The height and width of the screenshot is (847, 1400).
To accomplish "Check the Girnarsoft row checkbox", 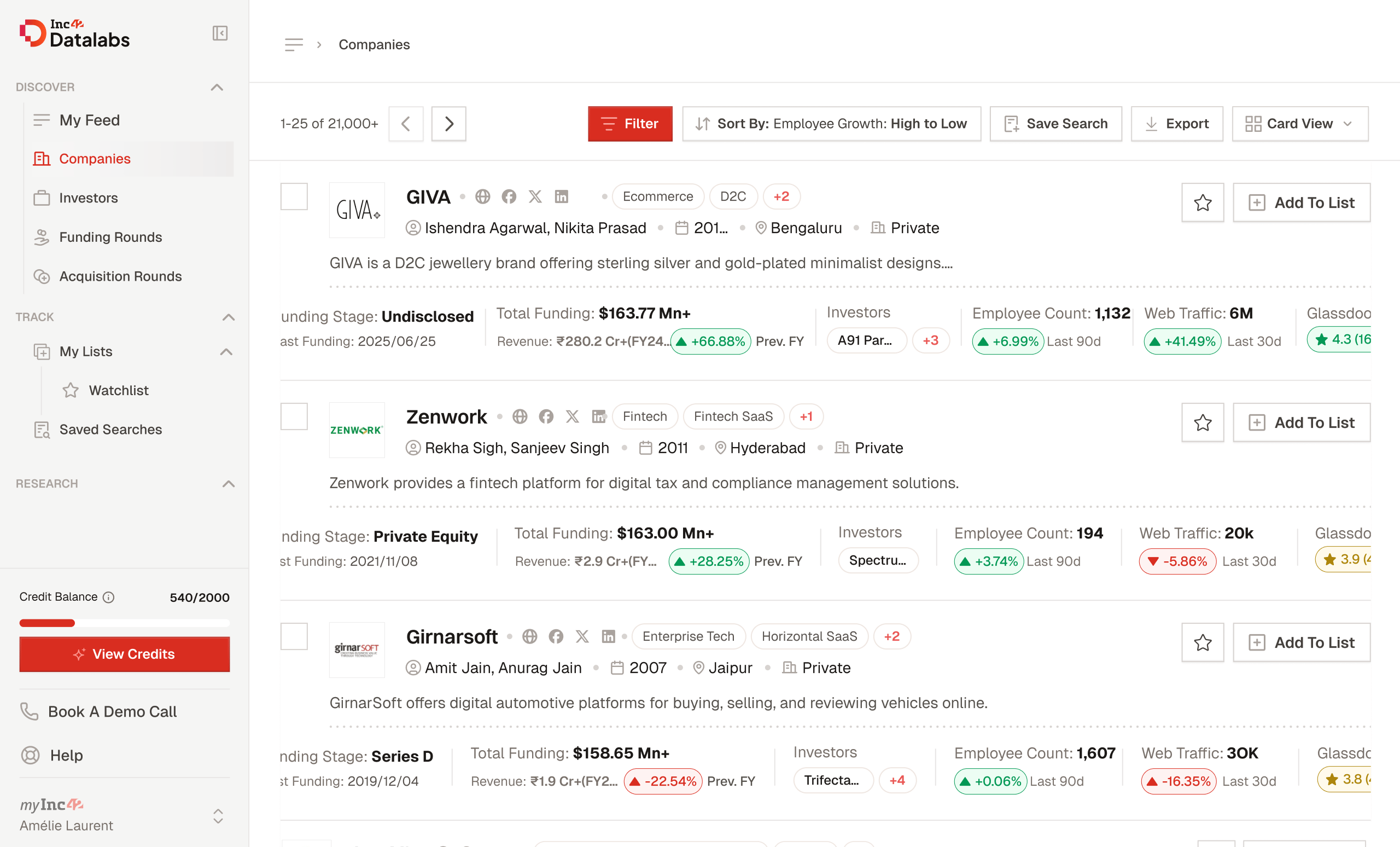I will (294, 637).
